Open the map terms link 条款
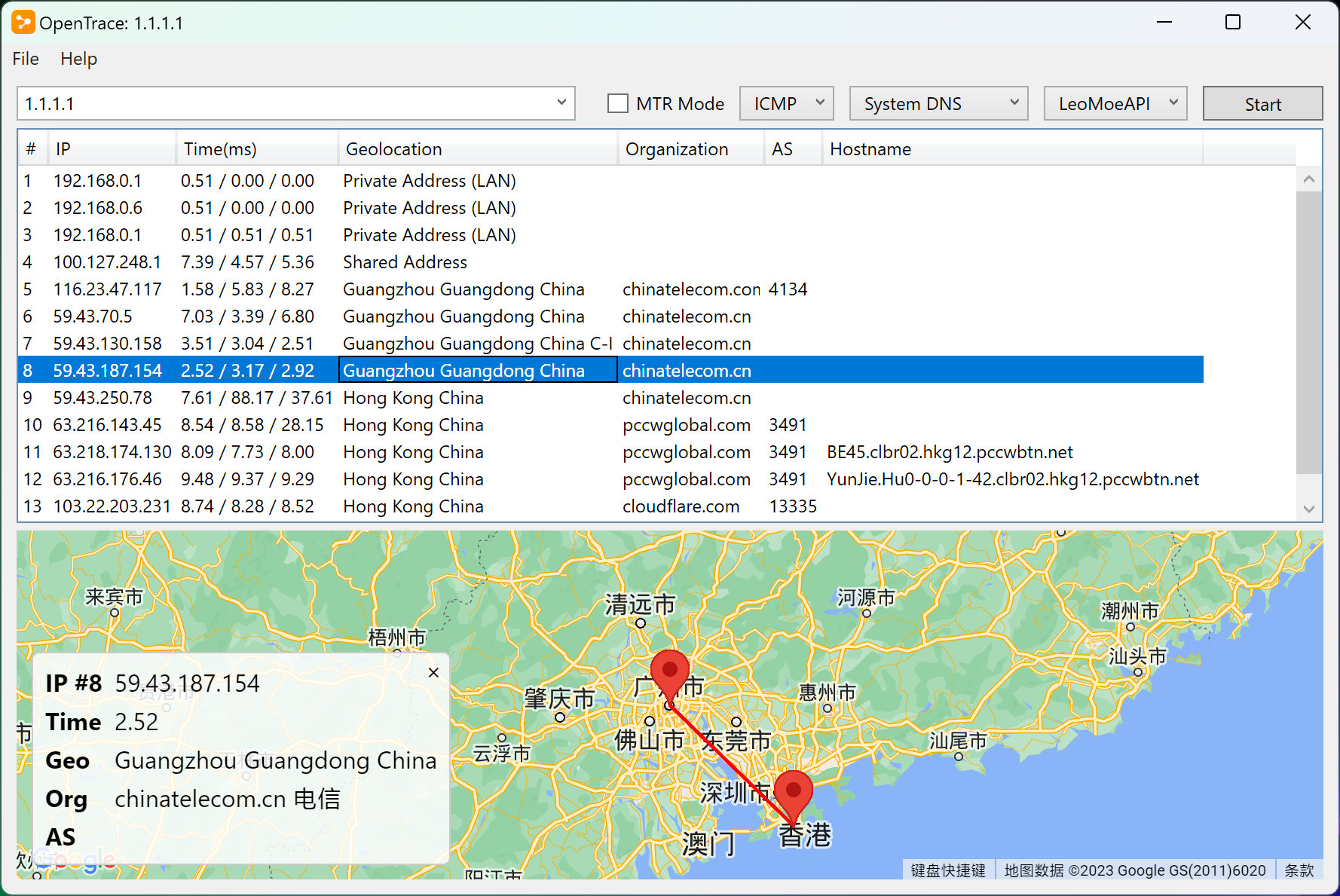The image size is (1340, 896). [1299, 870]
